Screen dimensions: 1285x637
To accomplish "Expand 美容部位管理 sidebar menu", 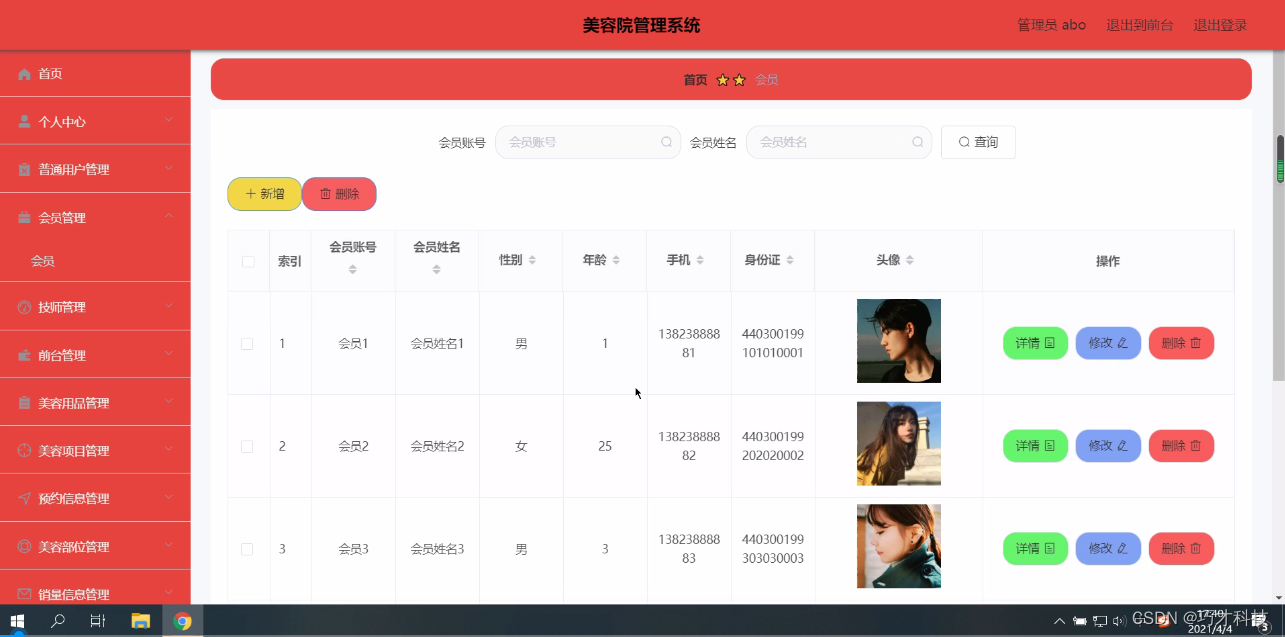I will point(95,546).
